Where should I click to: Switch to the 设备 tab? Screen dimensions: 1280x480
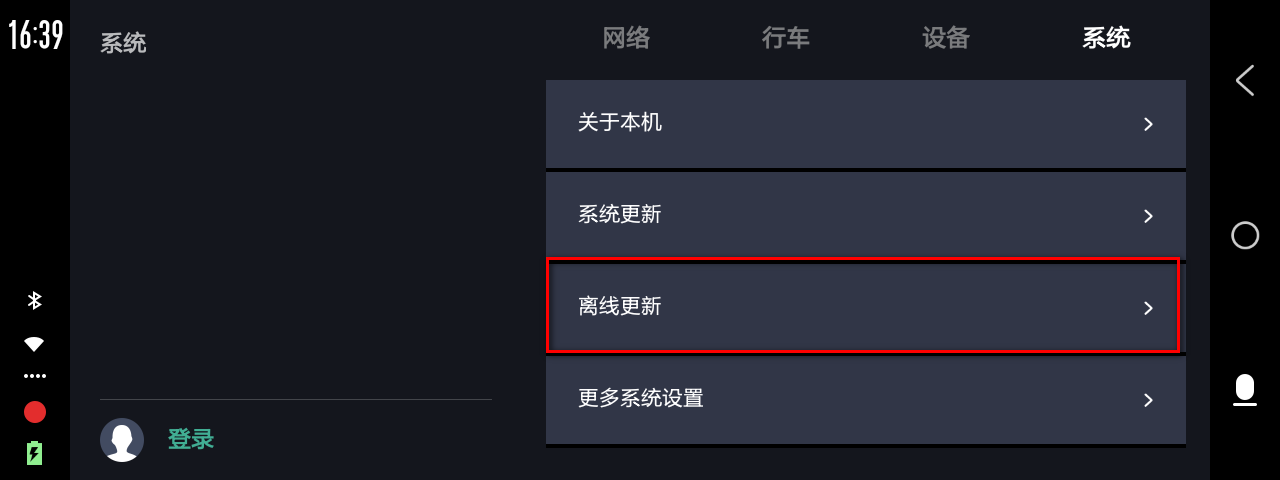pos(946,38)
